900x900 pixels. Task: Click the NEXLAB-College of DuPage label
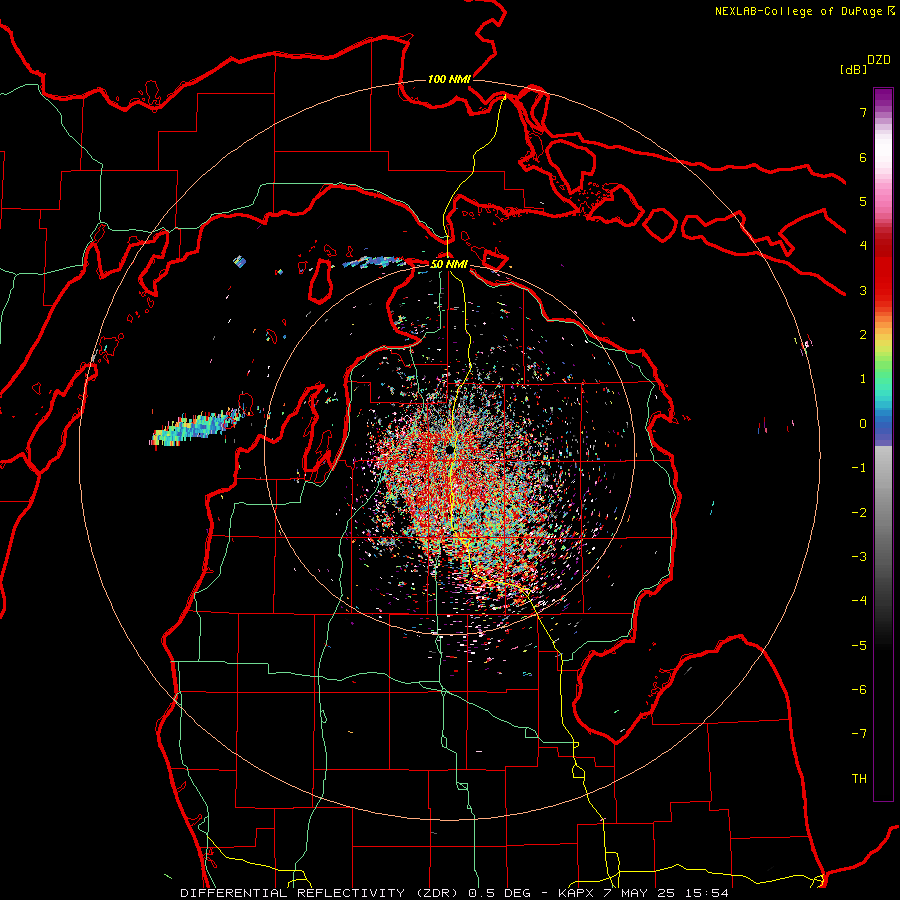[x=805, y=11]
